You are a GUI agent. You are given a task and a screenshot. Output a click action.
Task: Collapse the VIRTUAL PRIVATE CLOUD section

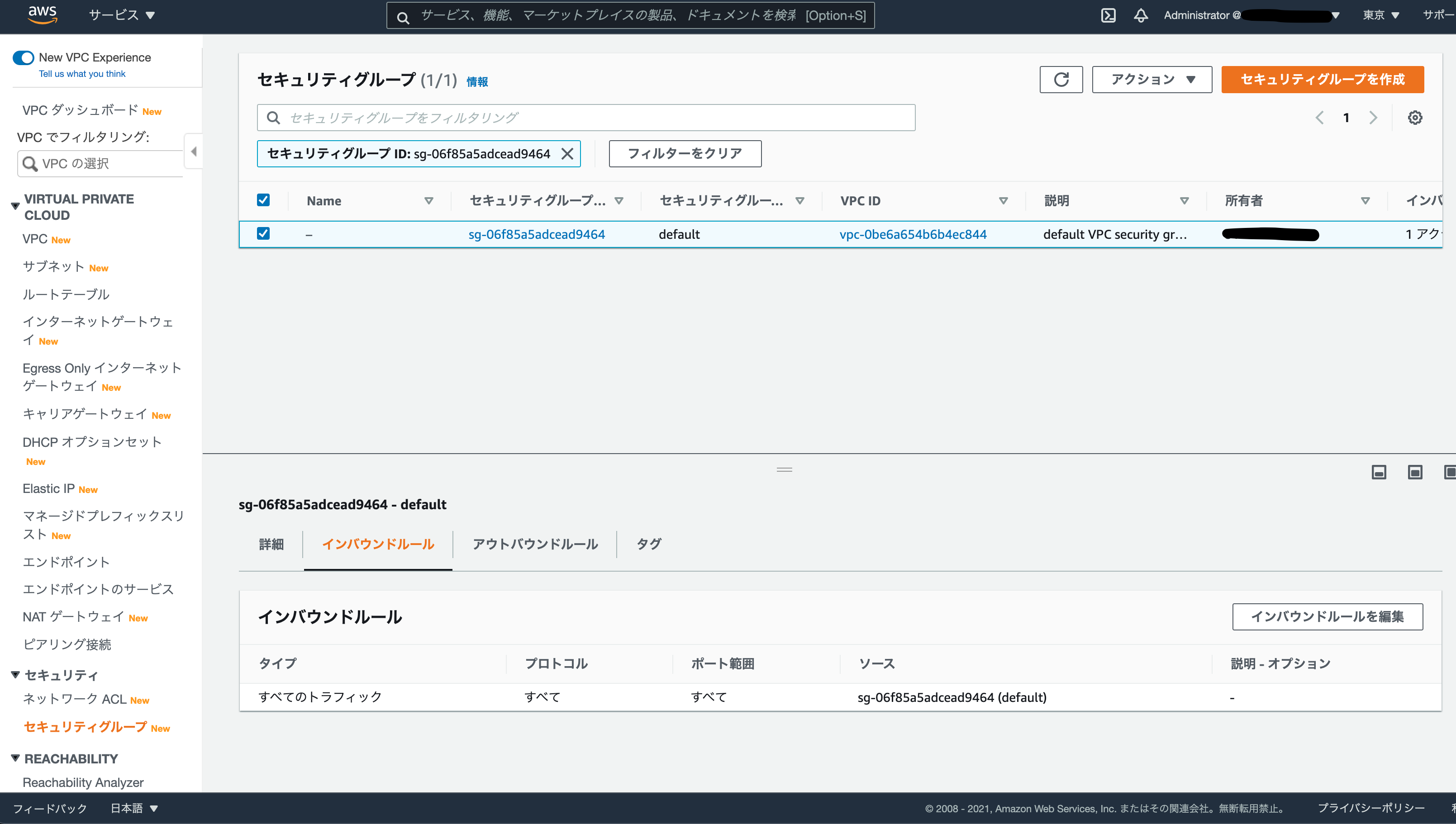tap(15, 207)
